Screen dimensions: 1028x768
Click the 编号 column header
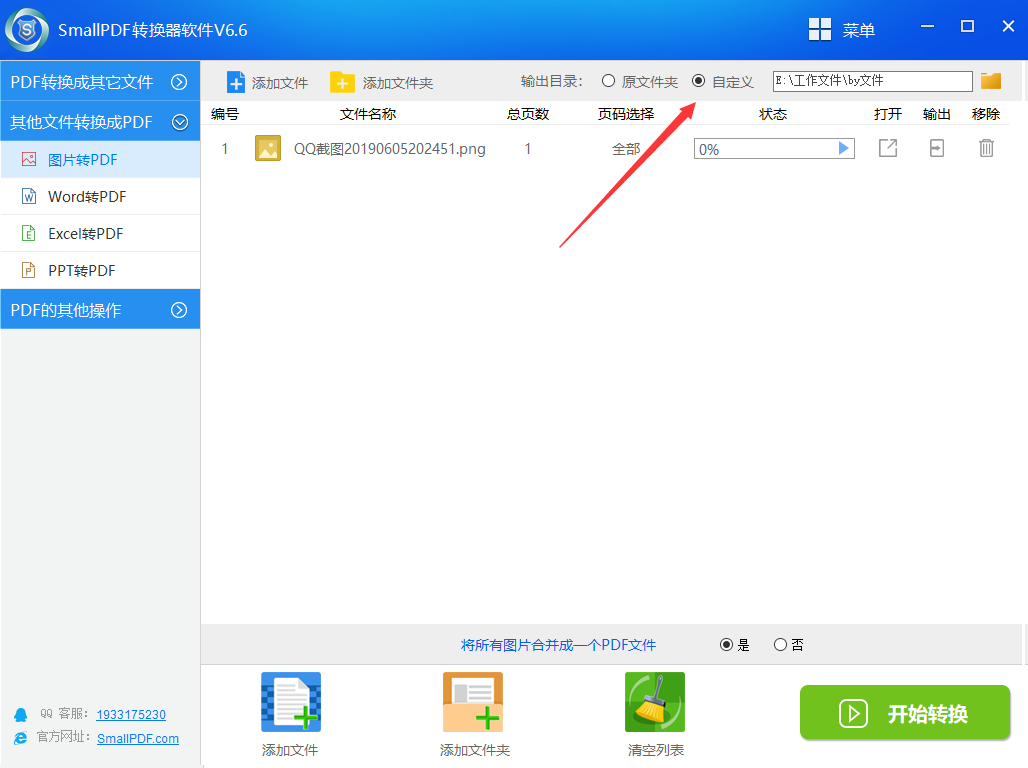(225, 114)
